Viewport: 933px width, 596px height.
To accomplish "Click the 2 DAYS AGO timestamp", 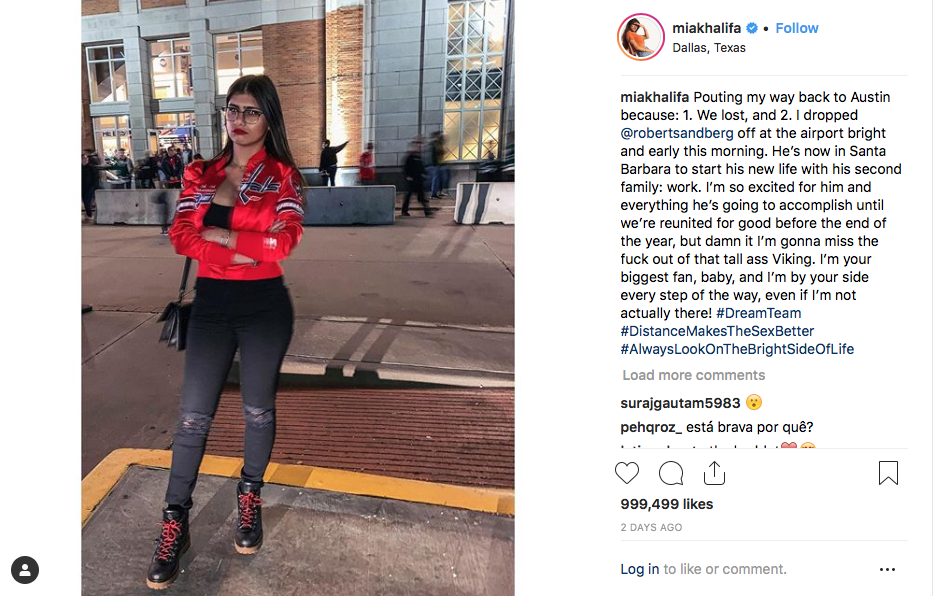I will [651, 528].
